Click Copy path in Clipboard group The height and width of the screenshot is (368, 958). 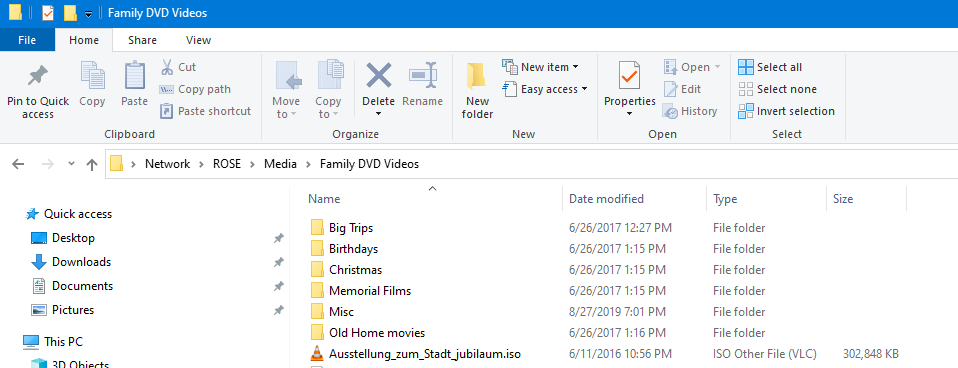[x=195, y=89]
